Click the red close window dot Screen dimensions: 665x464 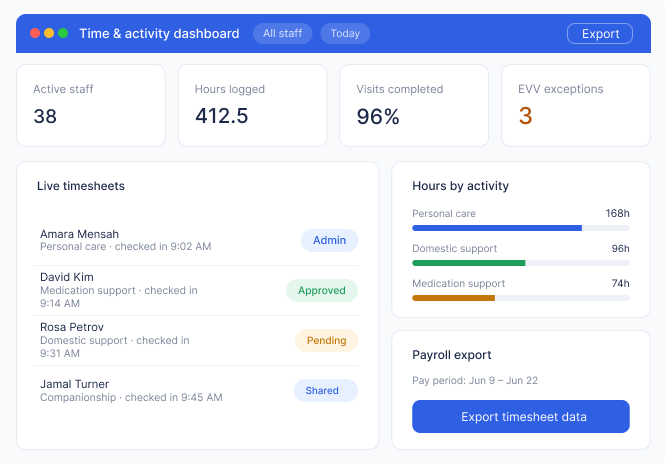click(x=35, y=33)
